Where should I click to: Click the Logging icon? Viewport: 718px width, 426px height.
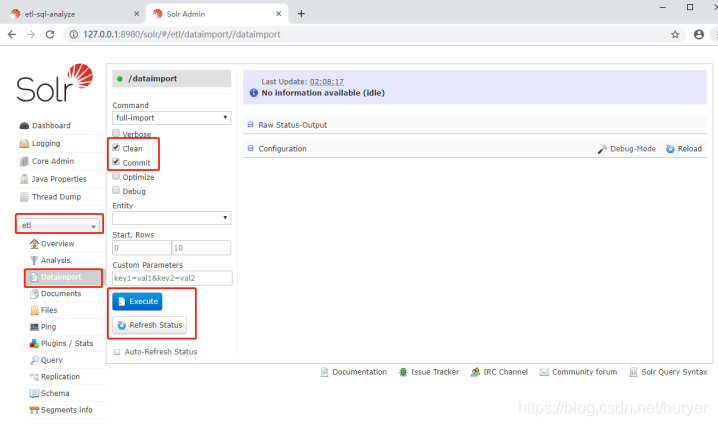click(x=24, y=143)
